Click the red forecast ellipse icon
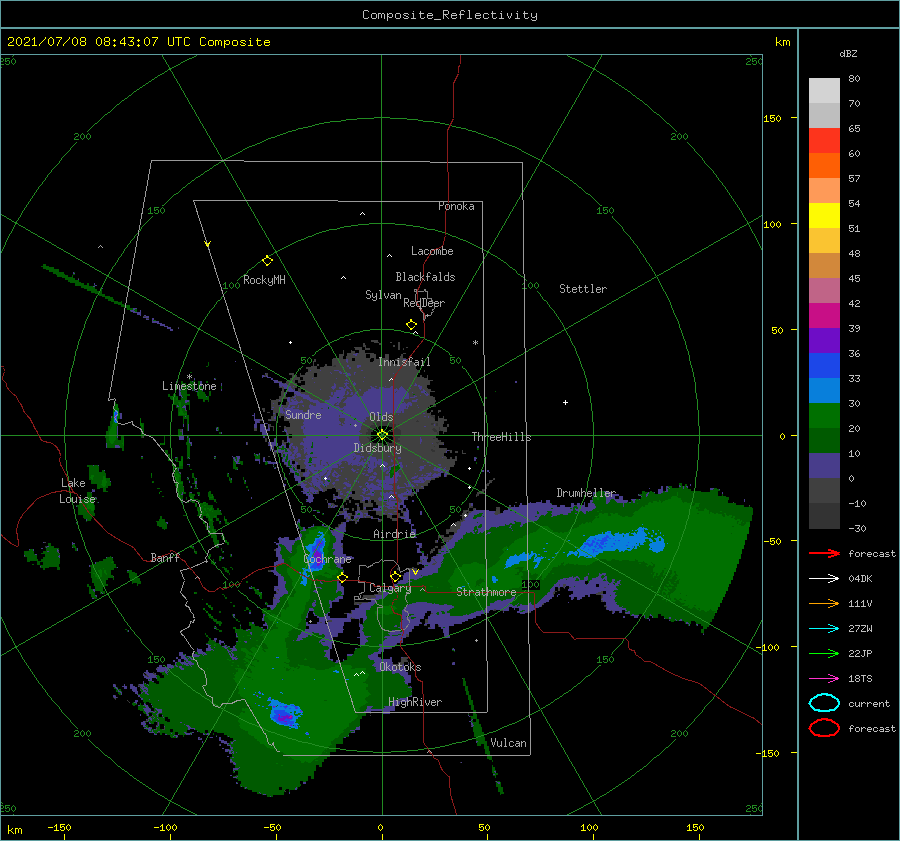 click(x=824, y=728)
